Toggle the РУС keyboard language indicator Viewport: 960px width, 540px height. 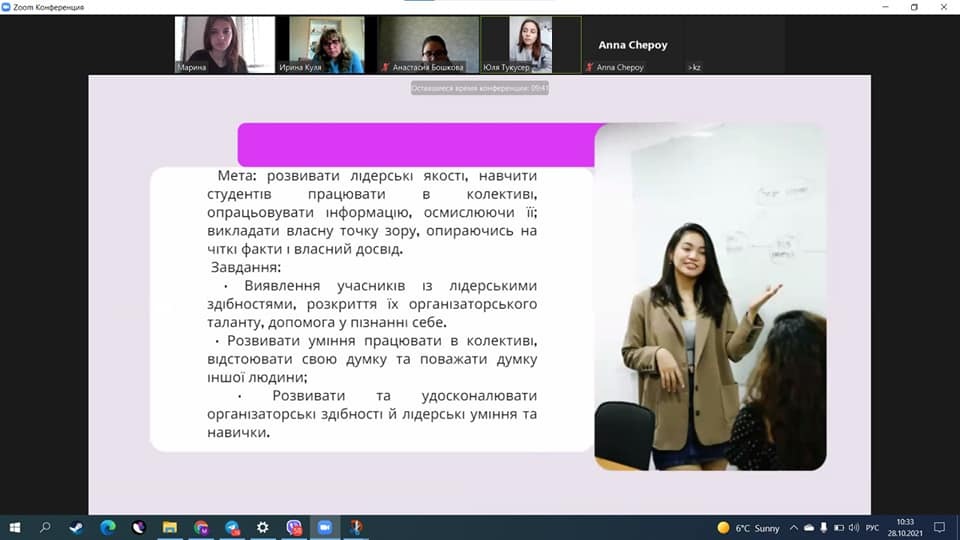(872, 527)
